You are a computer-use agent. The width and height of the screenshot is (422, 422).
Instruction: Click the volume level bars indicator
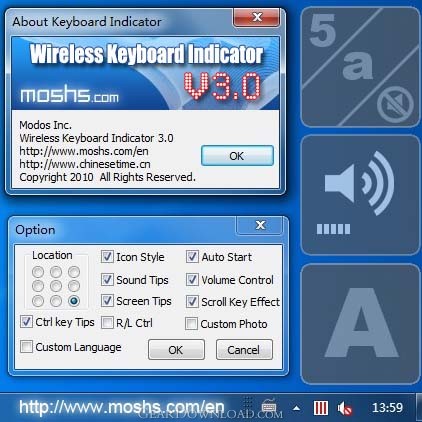tap(333, 229)
